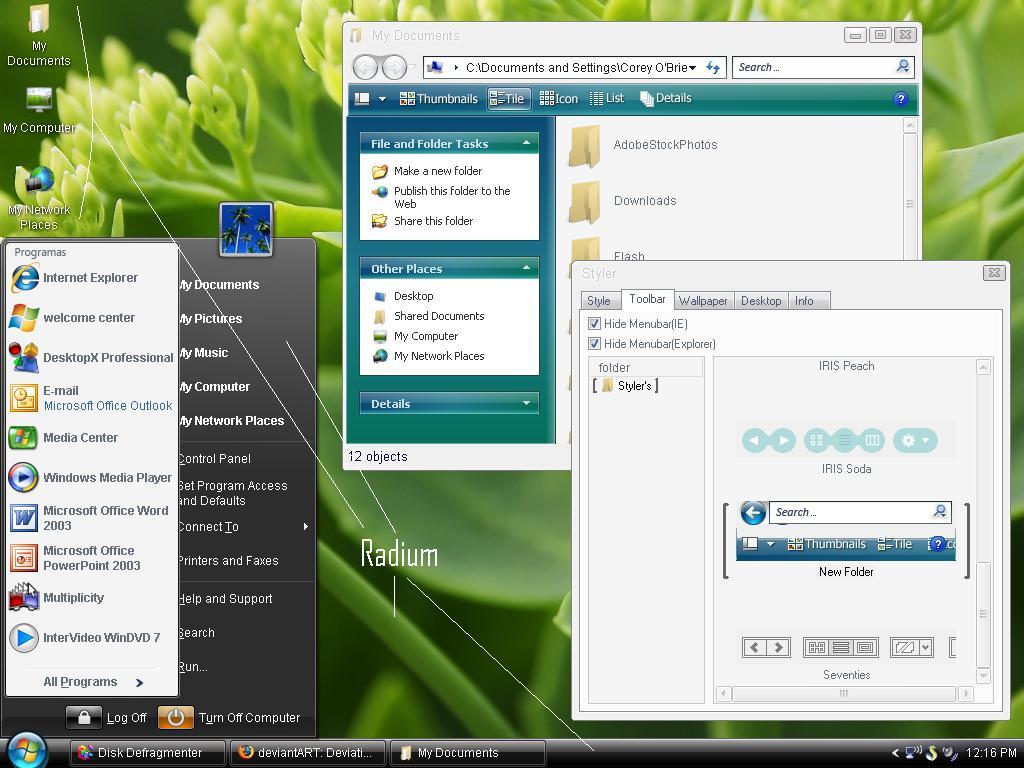Viewport: 1024px width, 768px height.
Task: Open the Wallpaper tab in Styler
Action: tap(703, 300)
